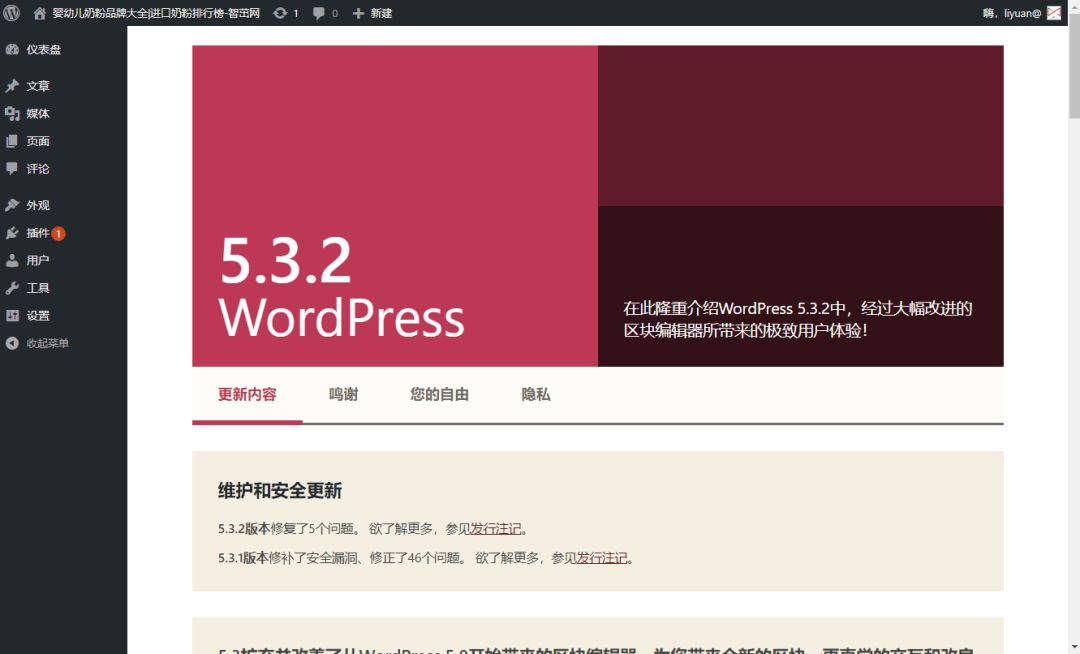This screenshot has height=654, width=1080.
Task: Collapse the sidebar via 收起菜单
Action: point(48,343)
